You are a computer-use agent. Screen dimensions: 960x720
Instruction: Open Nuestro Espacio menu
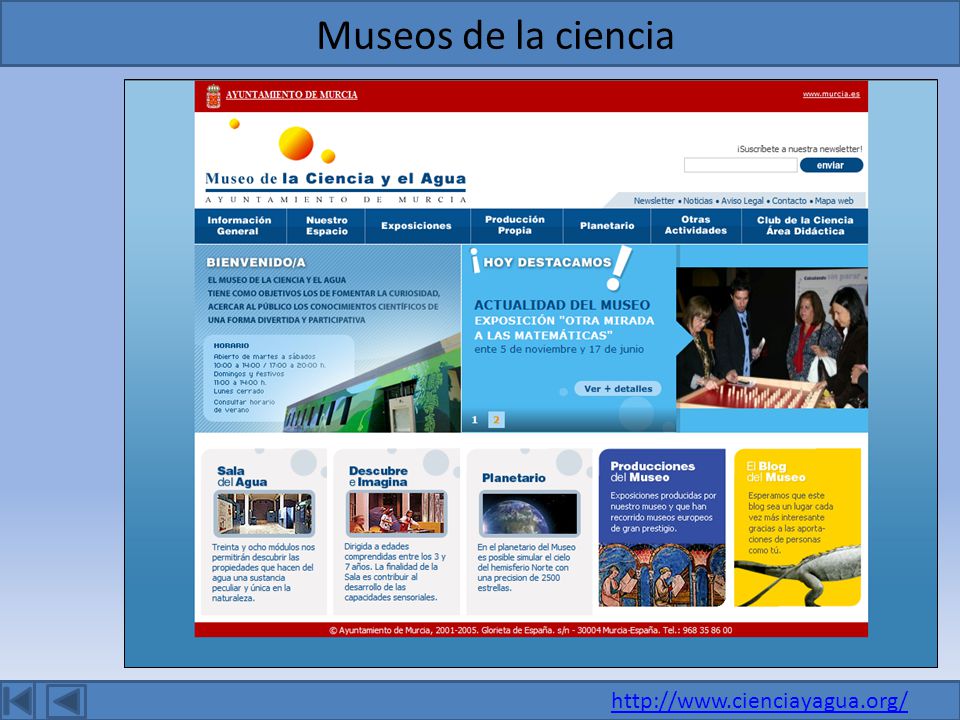coord(326,226)
